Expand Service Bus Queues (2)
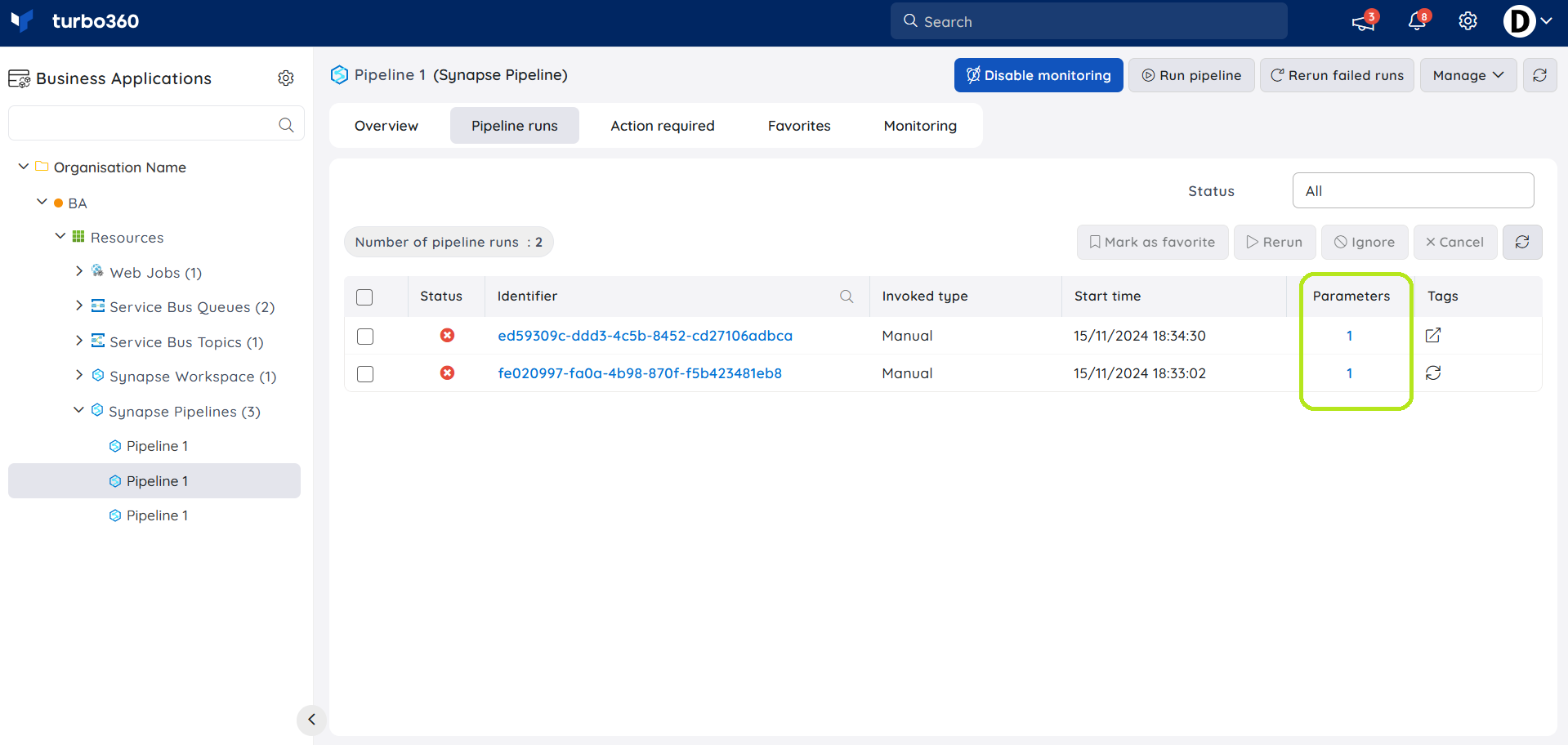 click(x=79, y=306)
